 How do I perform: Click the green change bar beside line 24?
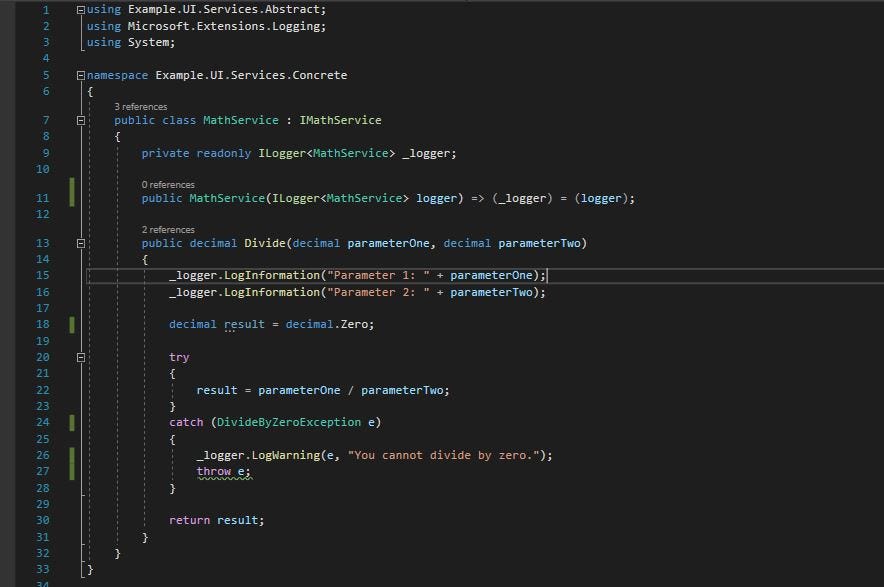71,422
